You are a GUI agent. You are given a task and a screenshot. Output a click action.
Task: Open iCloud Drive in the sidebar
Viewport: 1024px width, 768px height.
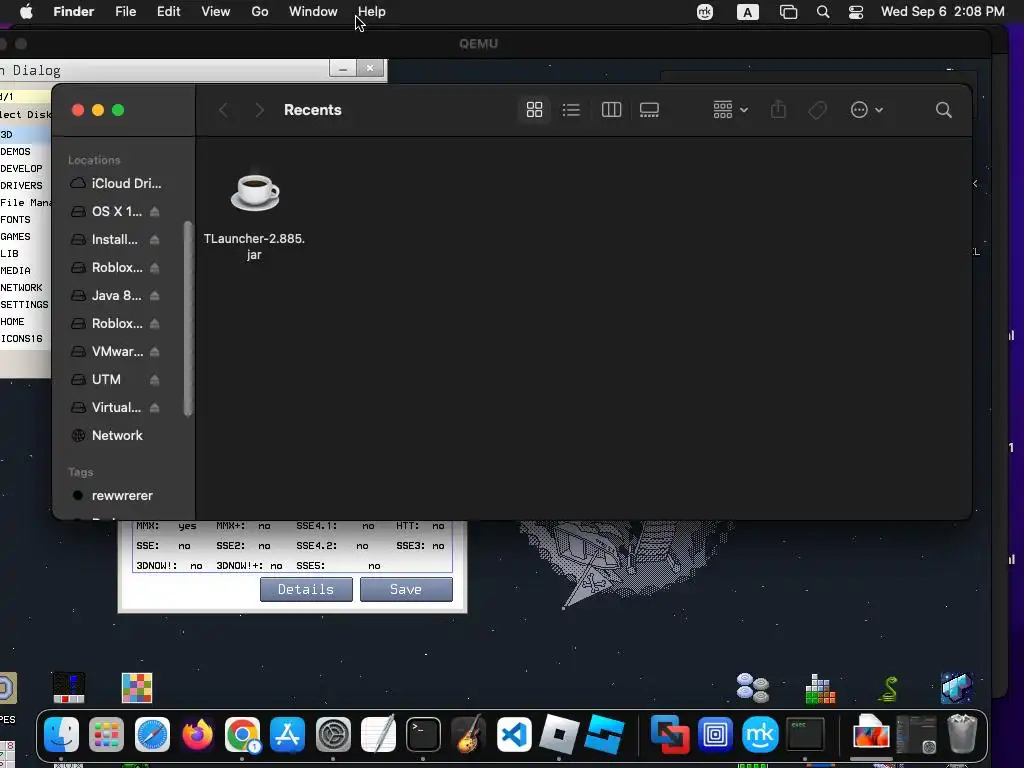click(116, 184)
